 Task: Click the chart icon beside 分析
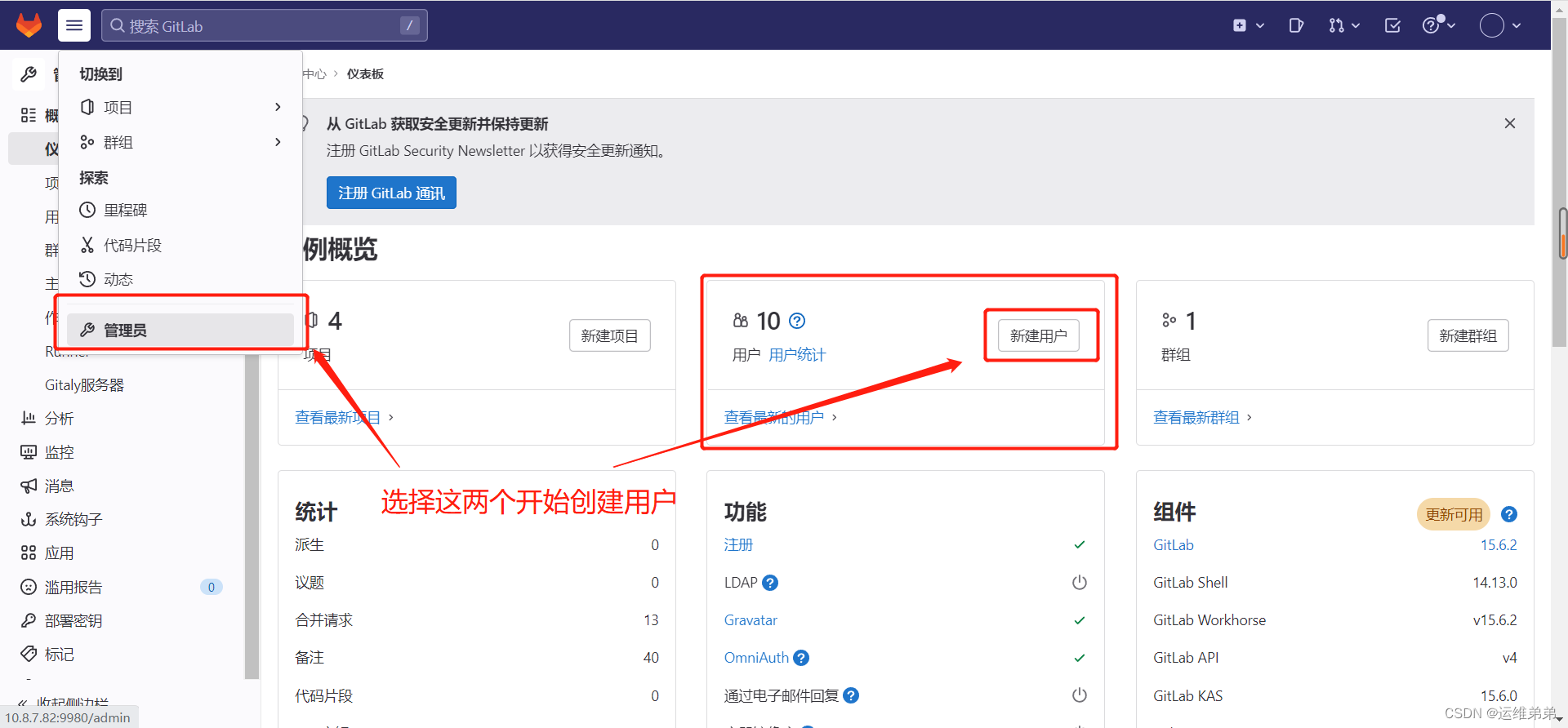coord(29,418)
